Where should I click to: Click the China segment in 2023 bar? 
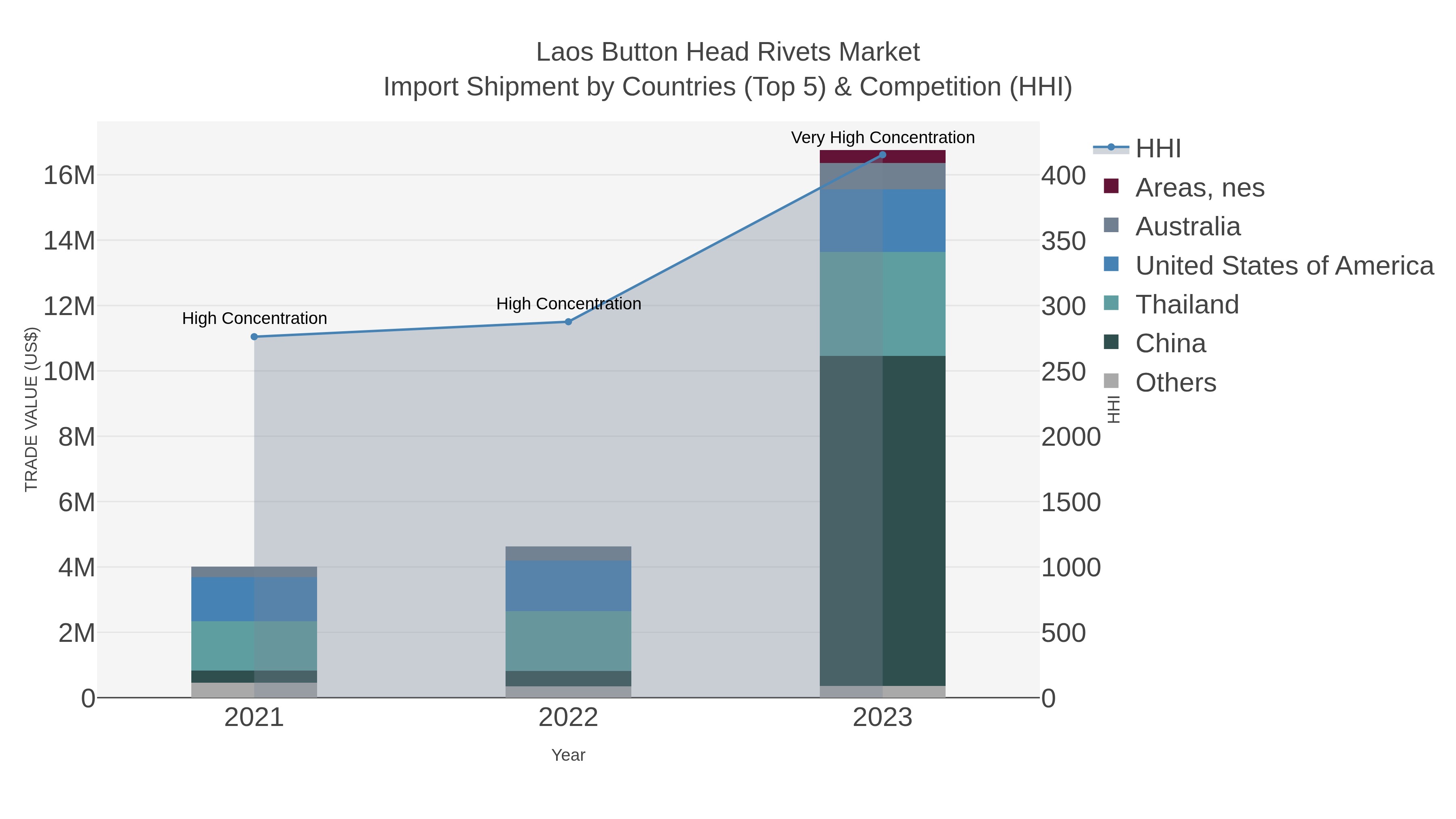(883, 521)
